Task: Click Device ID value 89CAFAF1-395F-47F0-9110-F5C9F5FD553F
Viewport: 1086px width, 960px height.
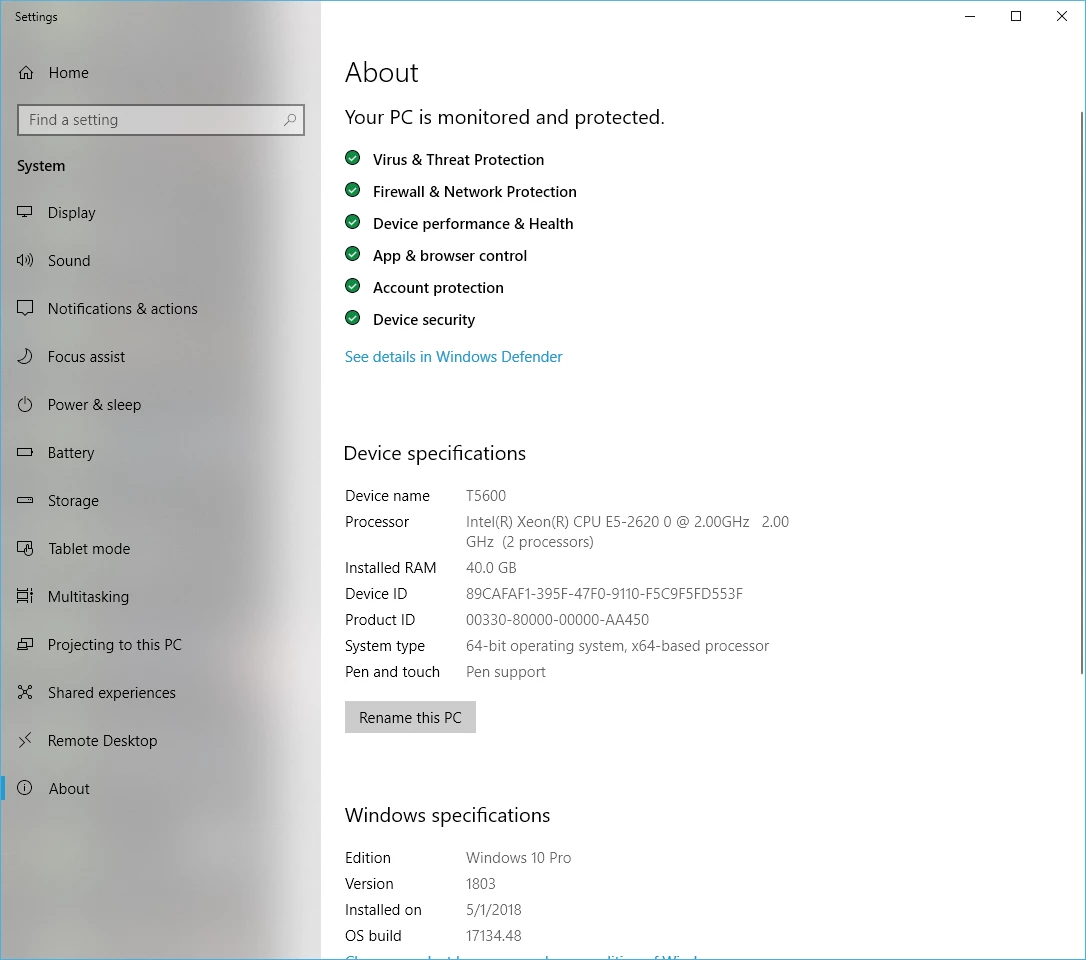Action: [604, 594]
